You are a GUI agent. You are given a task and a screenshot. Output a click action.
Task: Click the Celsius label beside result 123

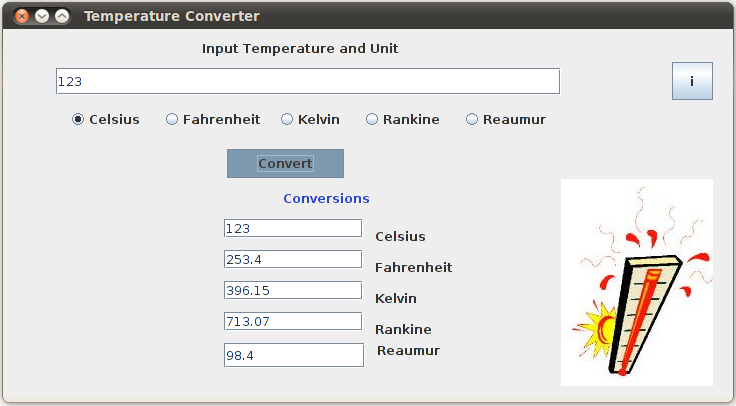click(x=400, y=237)
